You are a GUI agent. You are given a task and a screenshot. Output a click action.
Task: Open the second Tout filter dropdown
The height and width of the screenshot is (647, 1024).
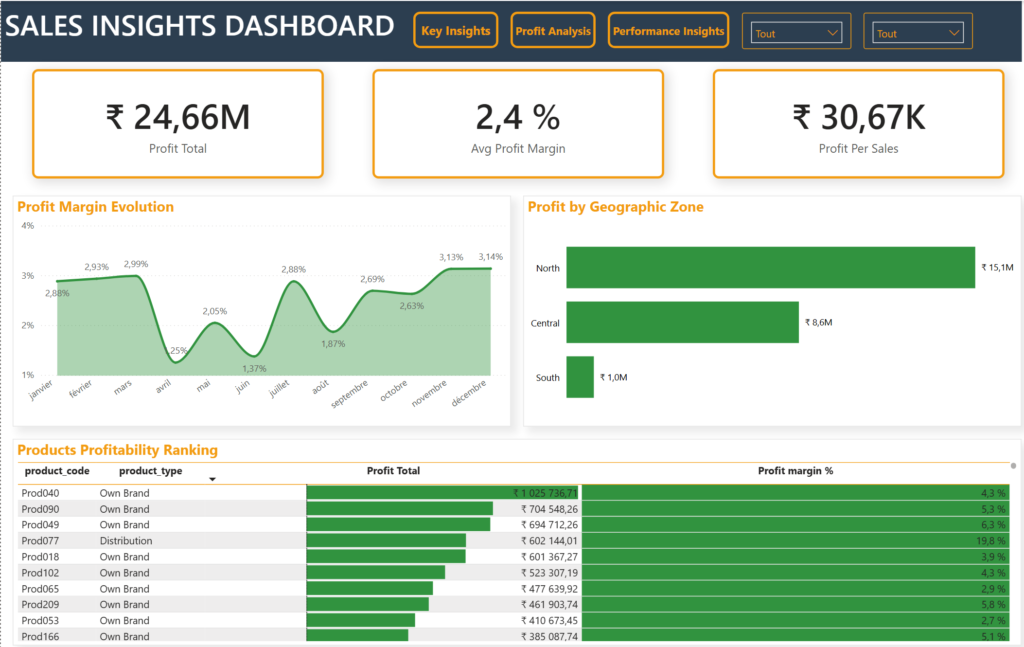(x=917, y=33)
